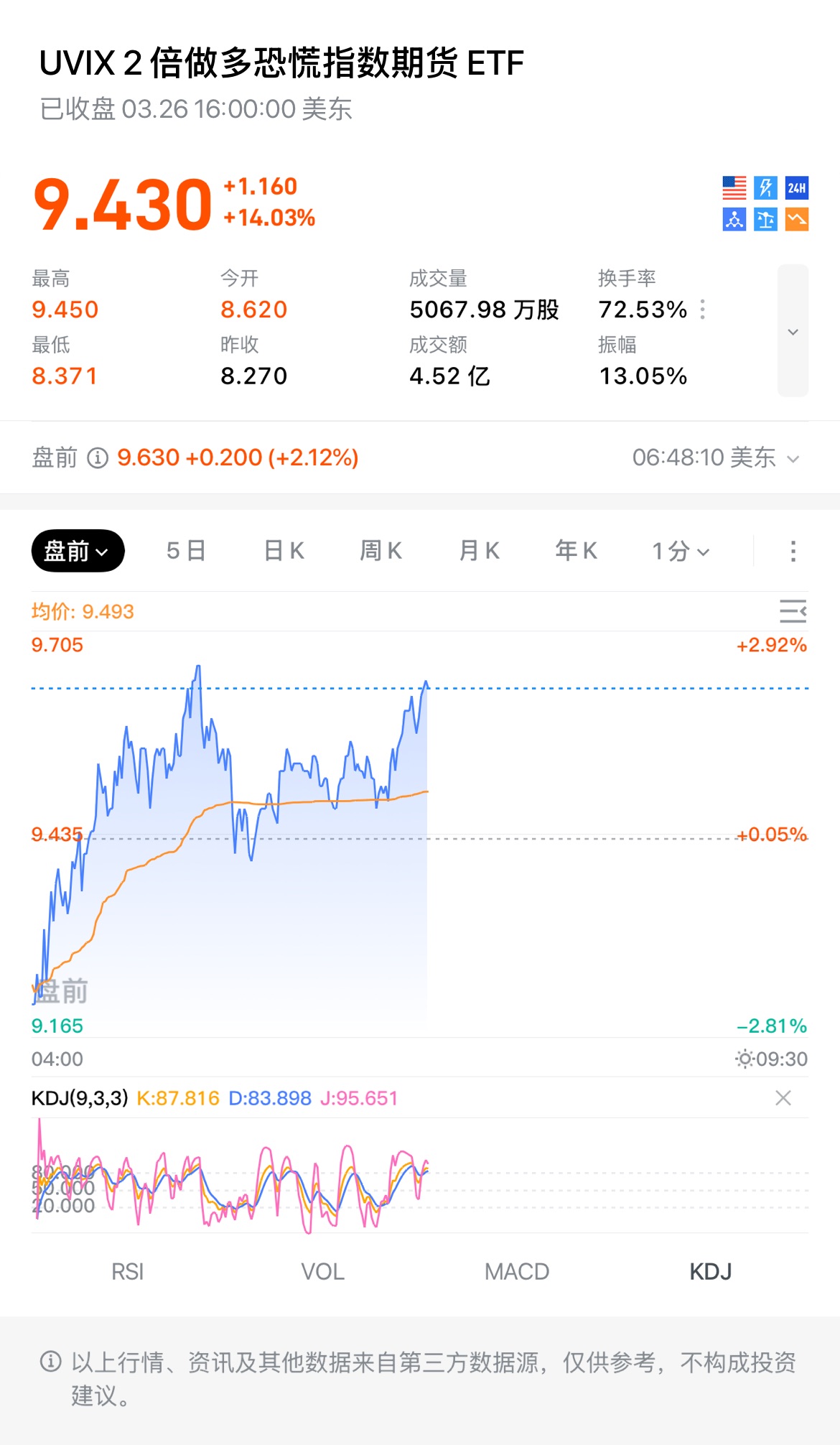This screenshot has width=840, height=1445.
Task: Tap dots beside 换手率 72.53%
Action: point(703,310)
